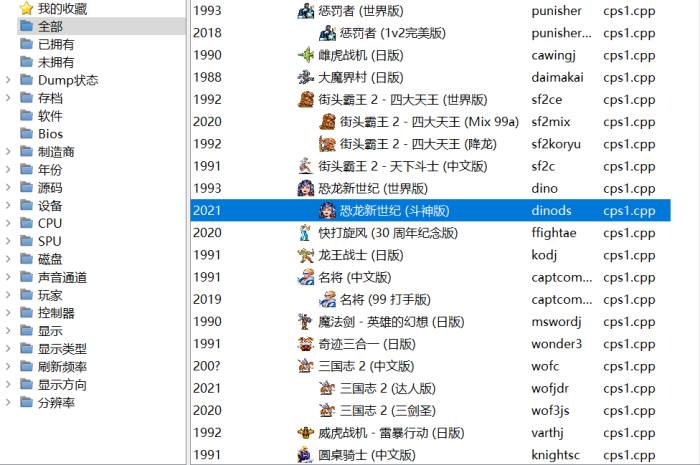The height and width of the screenshot is (465, 700).
Task: Expand the CPU tree node
Action: pos(8,223)
